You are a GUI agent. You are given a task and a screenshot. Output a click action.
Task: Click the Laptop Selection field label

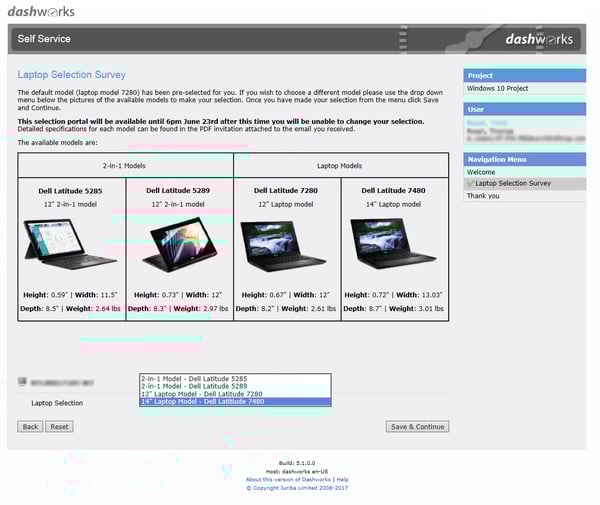click(x=57, y=403)
